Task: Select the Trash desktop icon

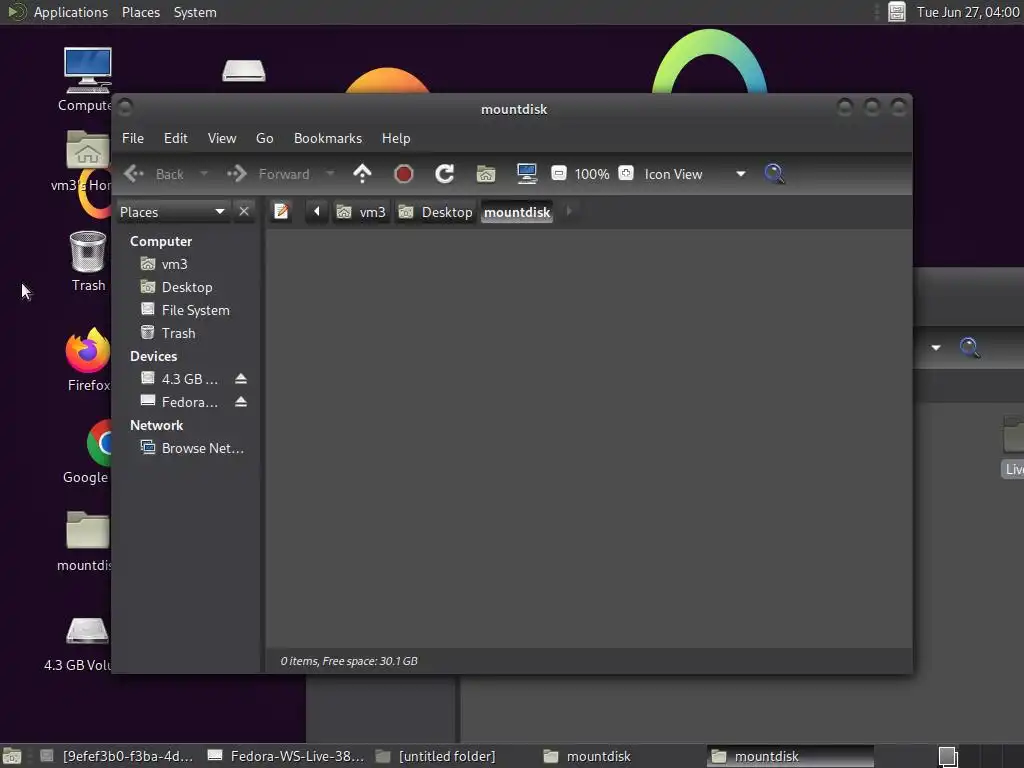Action: click(88, 261)
